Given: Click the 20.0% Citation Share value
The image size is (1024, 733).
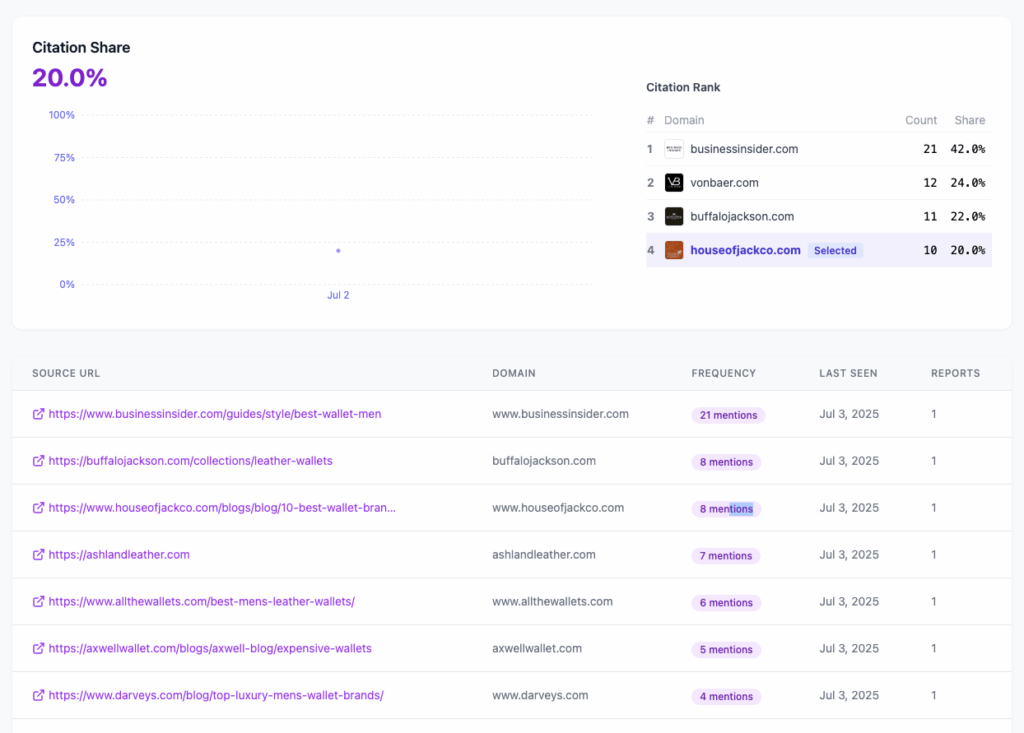Looking at the screenshot, I should [70, 78].
